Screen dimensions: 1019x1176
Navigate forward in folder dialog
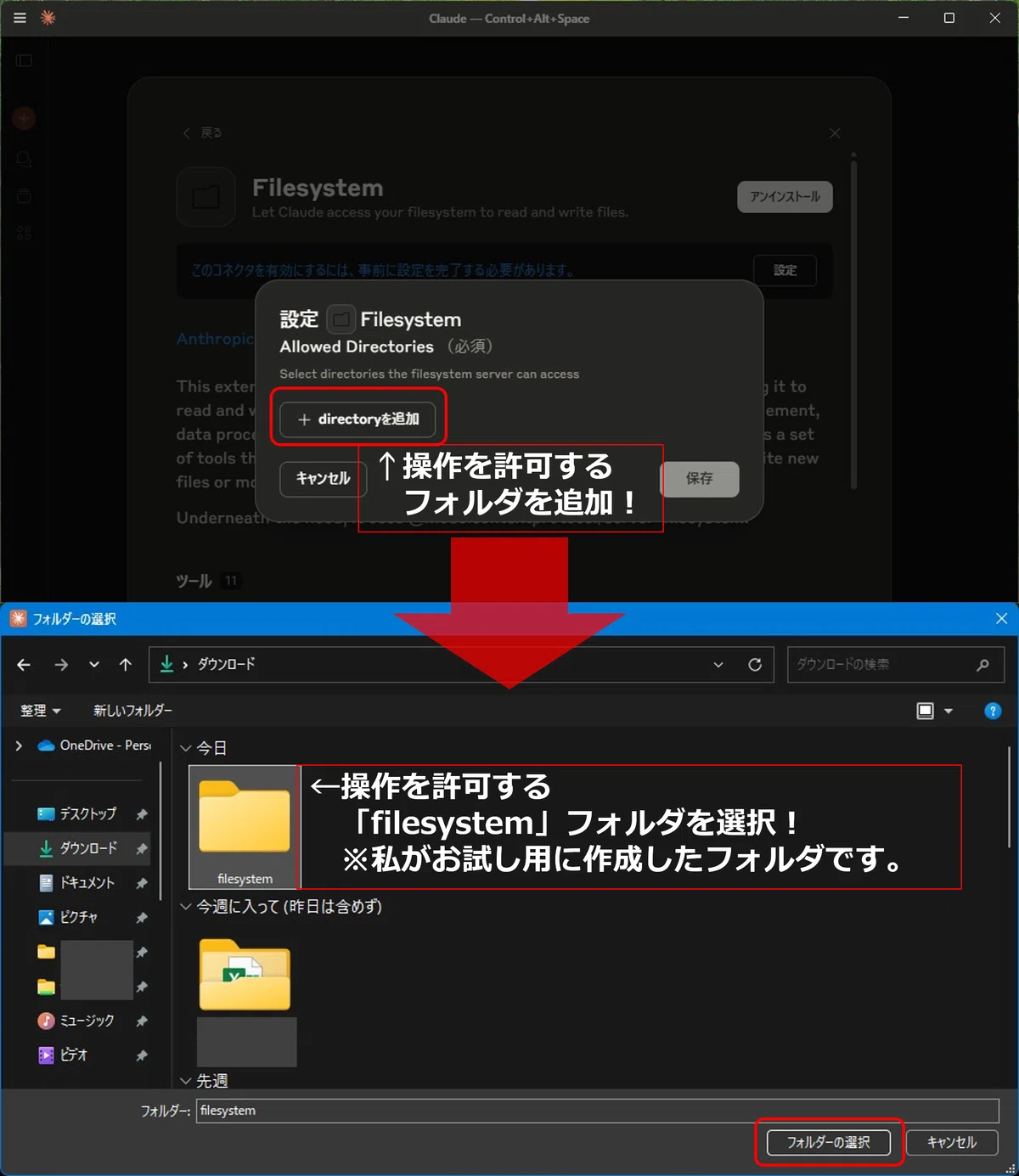(61, 665)
